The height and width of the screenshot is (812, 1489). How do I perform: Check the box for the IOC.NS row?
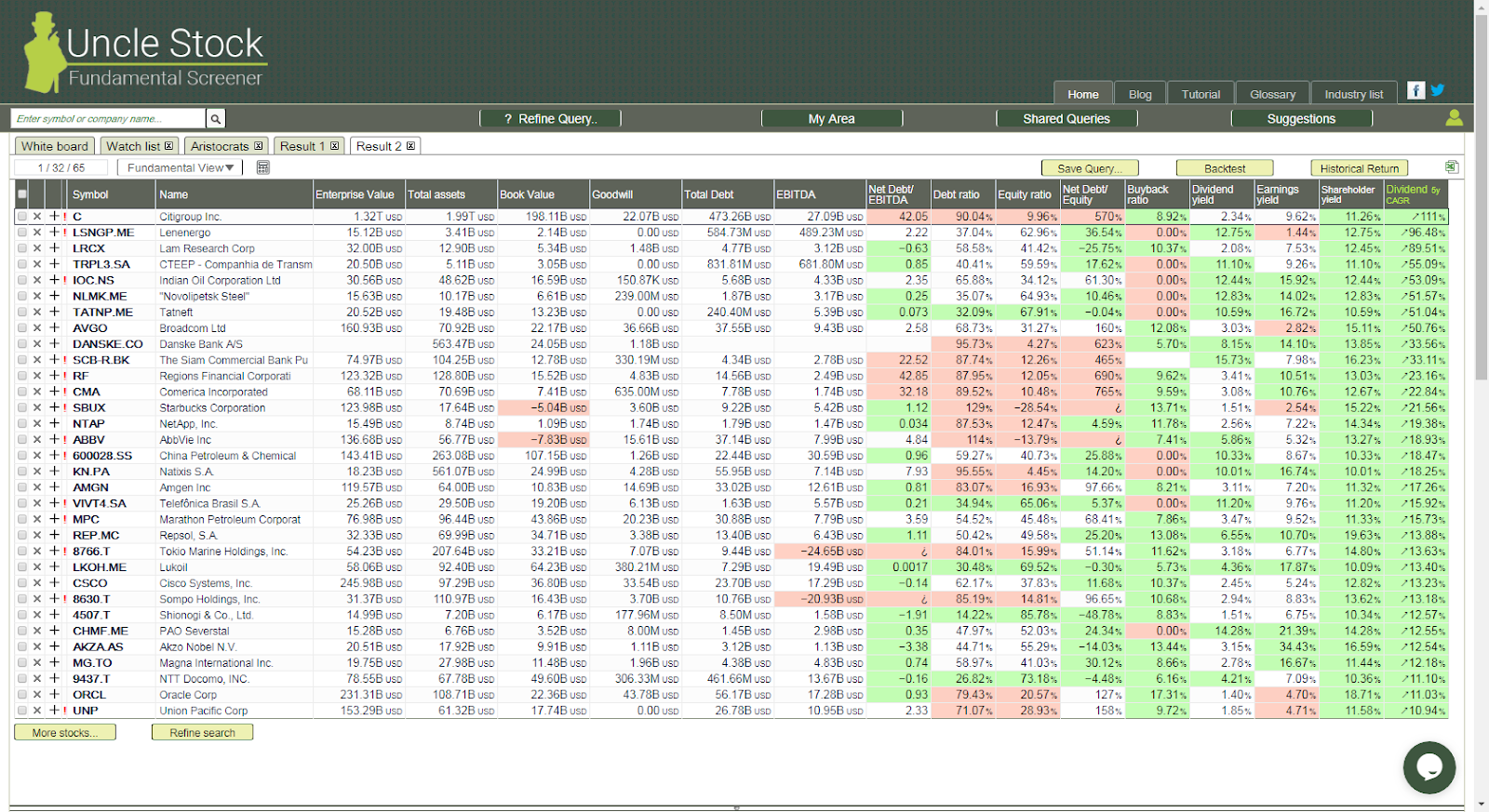(21, 280)
